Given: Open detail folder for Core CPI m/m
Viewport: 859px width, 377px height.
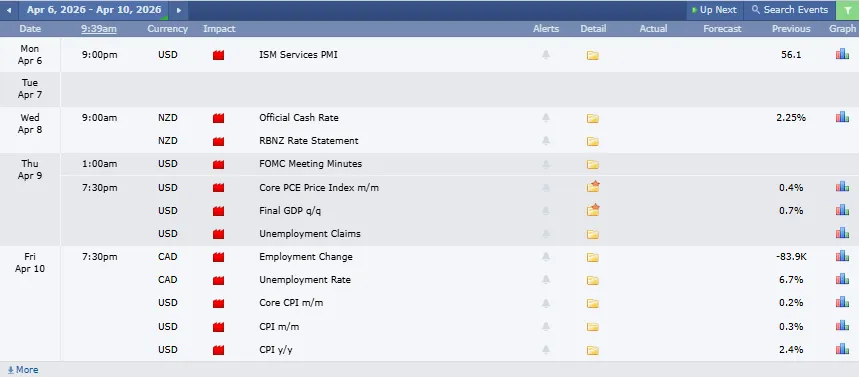Looking at the screenshot, I should point(593,303).
